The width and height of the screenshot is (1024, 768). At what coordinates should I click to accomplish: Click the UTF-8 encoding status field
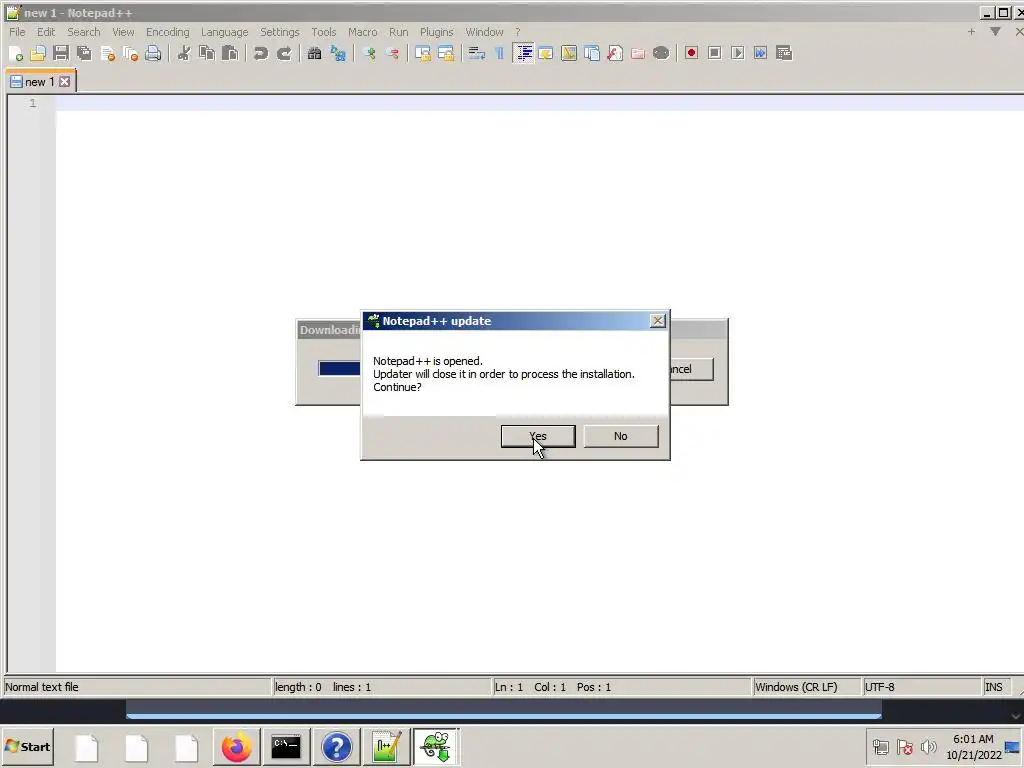click(921, 687)
